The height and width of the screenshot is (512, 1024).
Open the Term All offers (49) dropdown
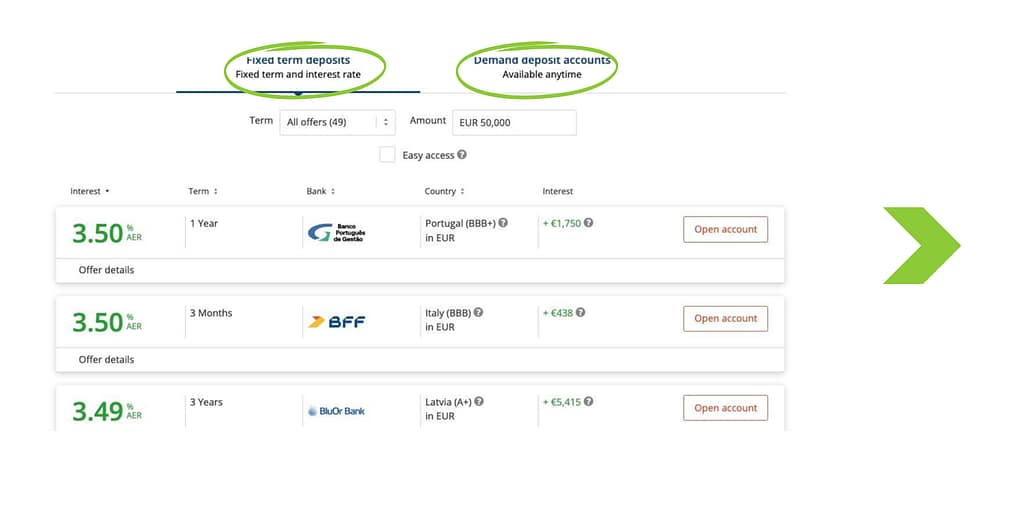pos(338,122)
